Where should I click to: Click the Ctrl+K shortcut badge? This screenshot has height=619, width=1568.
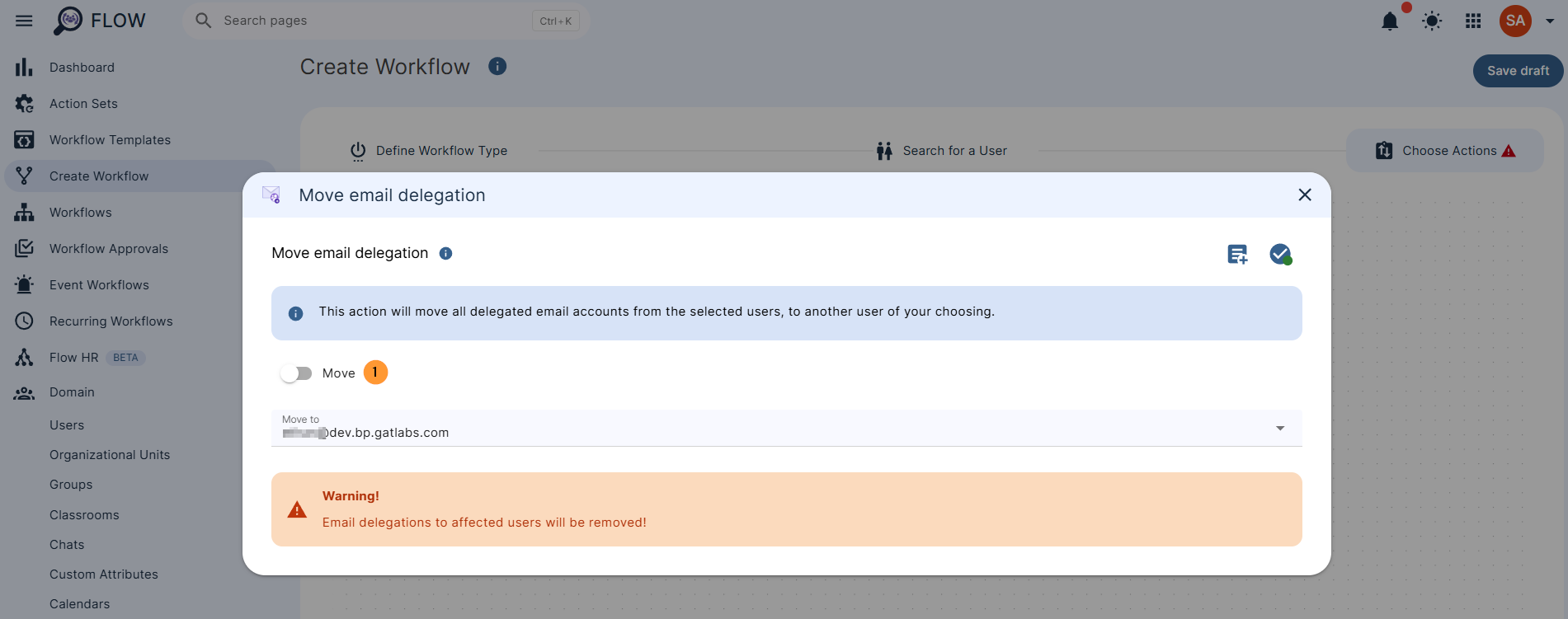click(x=556, y=21)
